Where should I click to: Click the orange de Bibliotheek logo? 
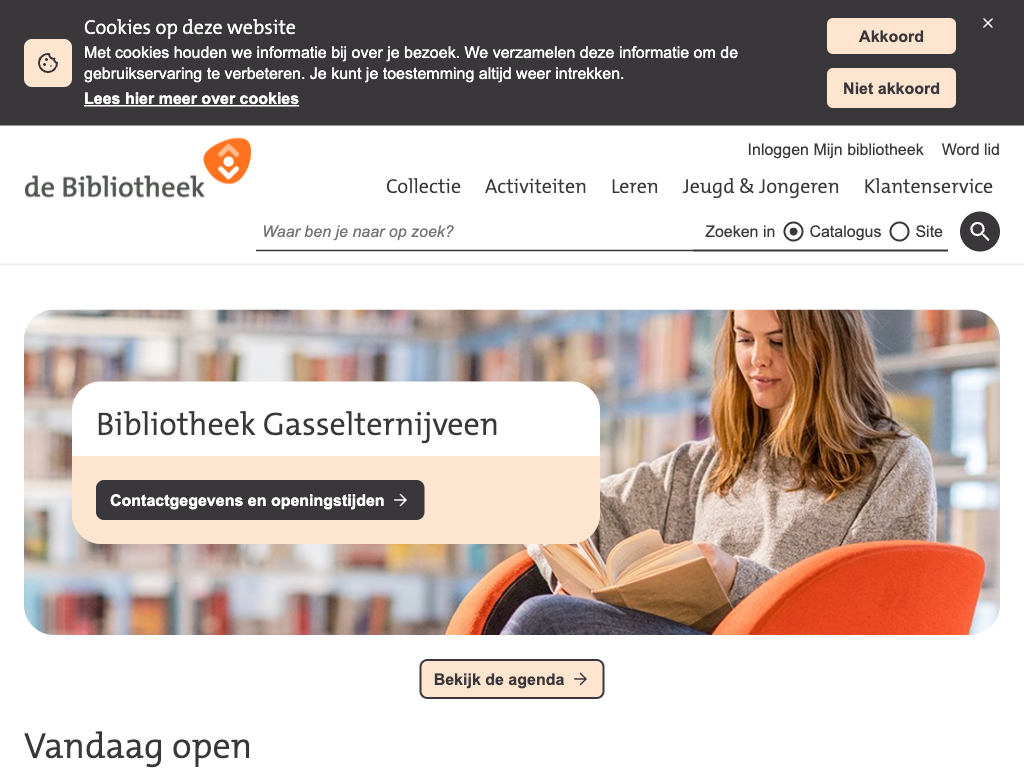[137, 168]
